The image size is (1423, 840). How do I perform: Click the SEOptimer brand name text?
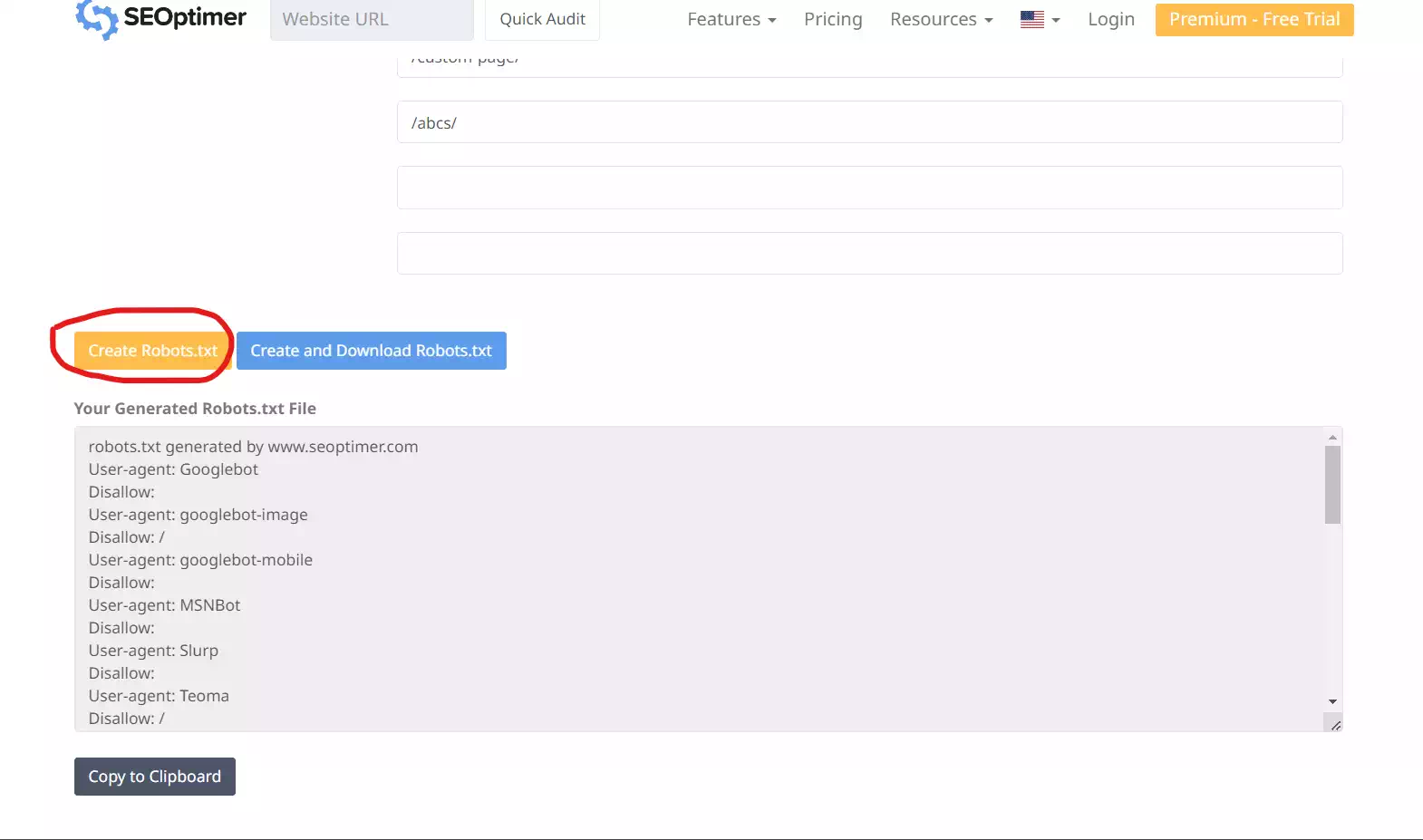185,18
